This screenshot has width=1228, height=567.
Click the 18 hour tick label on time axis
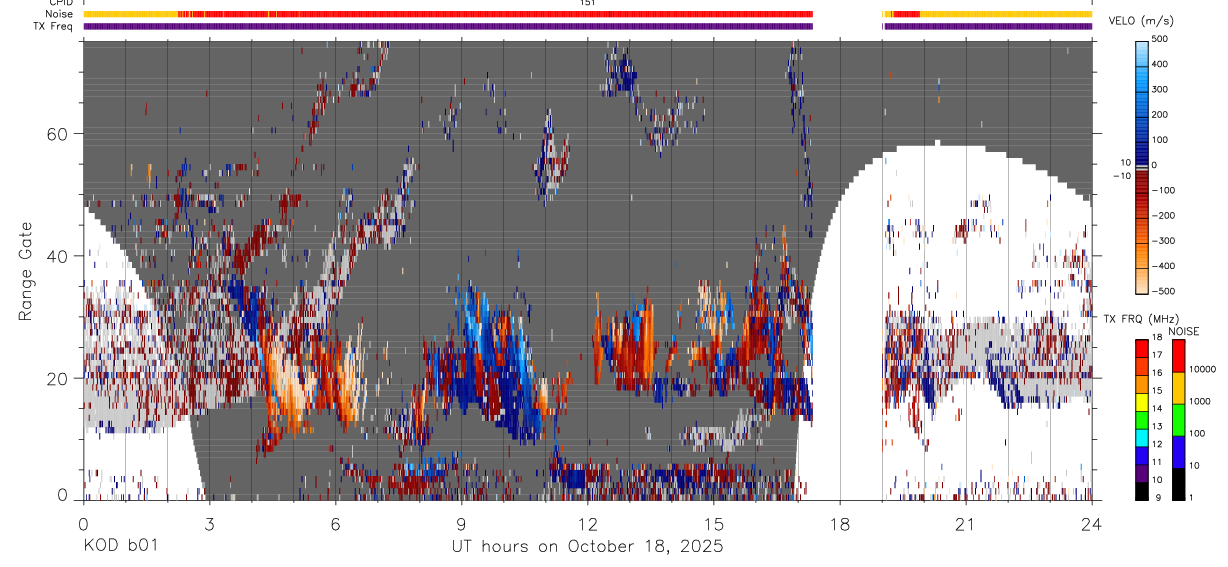840,523
